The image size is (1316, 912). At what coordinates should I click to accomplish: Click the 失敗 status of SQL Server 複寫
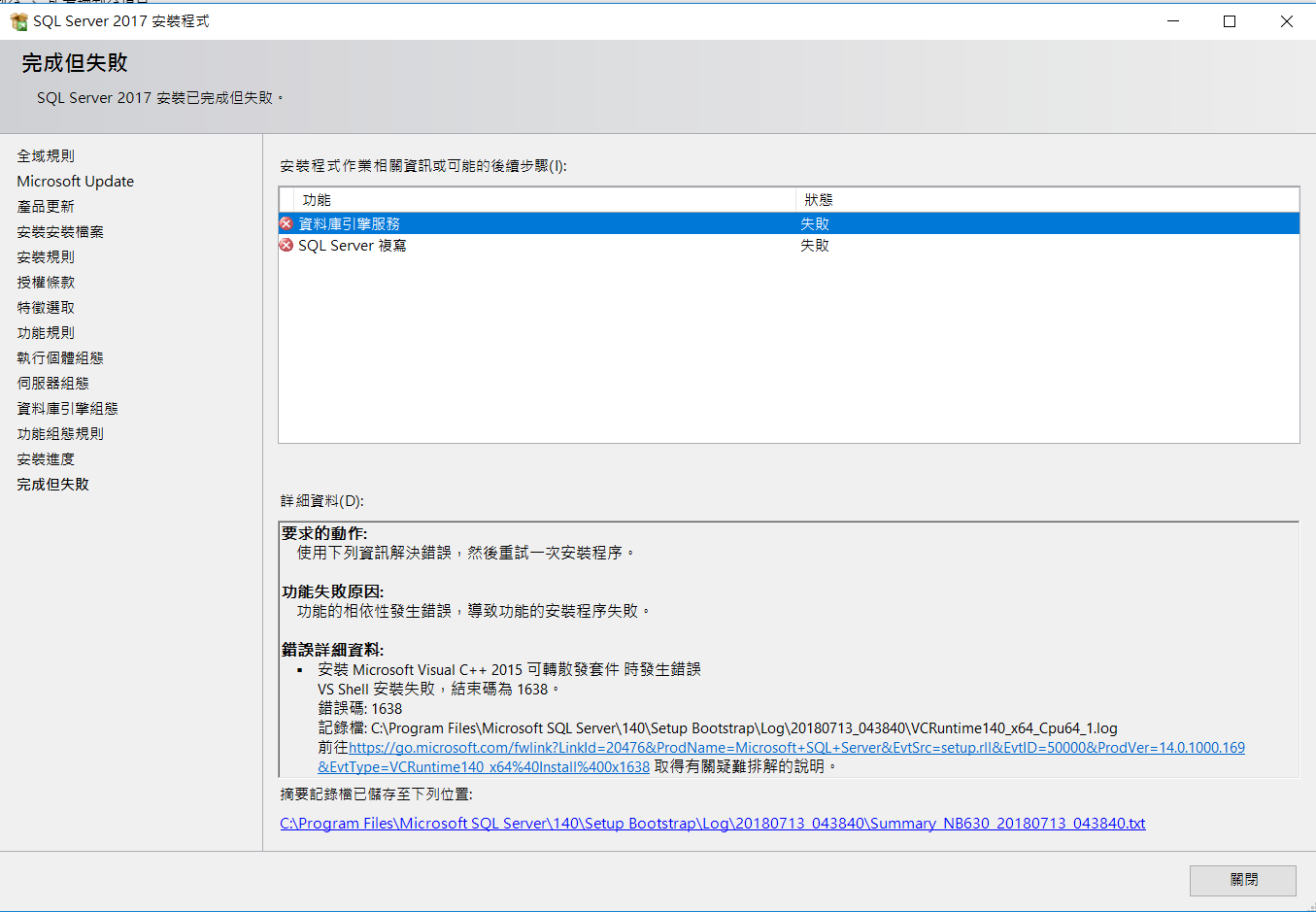click(815, 245)
